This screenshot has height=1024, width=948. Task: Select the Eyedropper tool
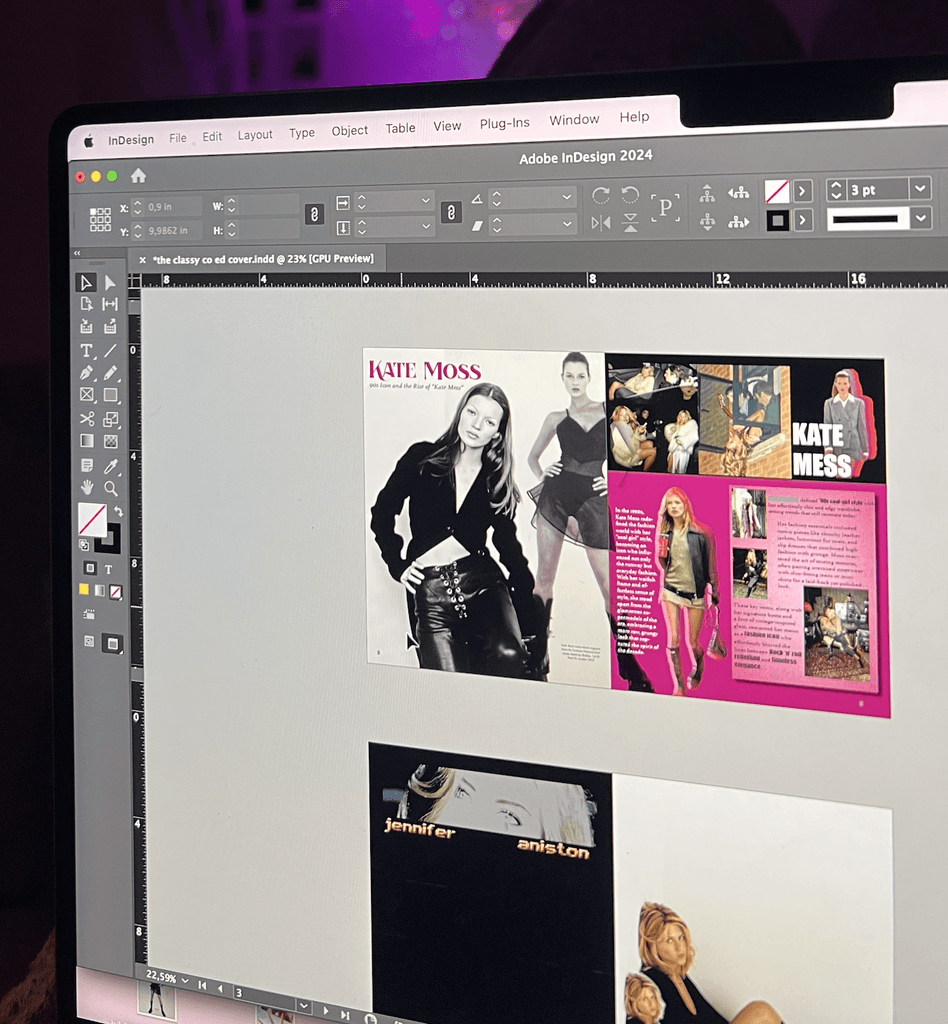tap(111, 465)
